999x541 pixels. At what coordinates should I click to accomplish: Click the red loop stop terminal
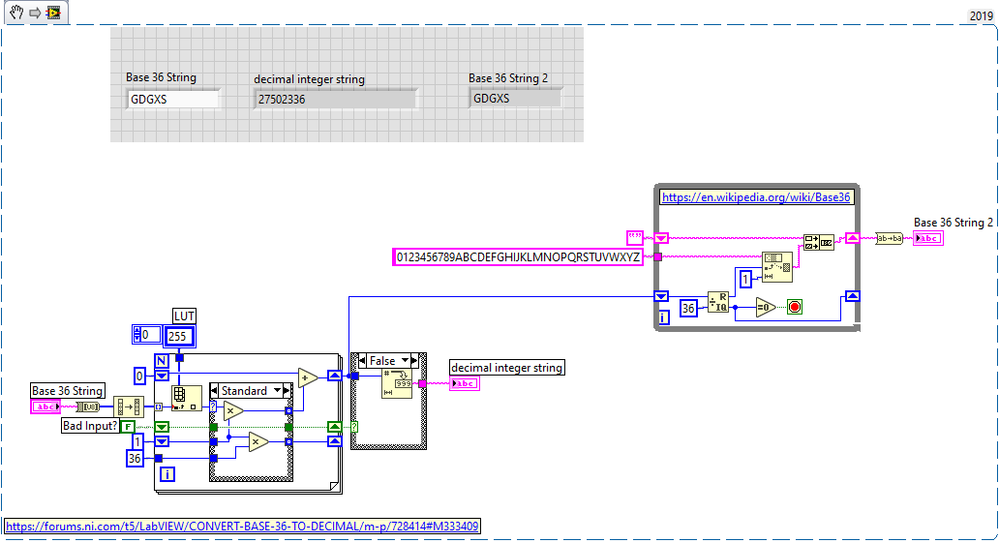coord(794,307)
